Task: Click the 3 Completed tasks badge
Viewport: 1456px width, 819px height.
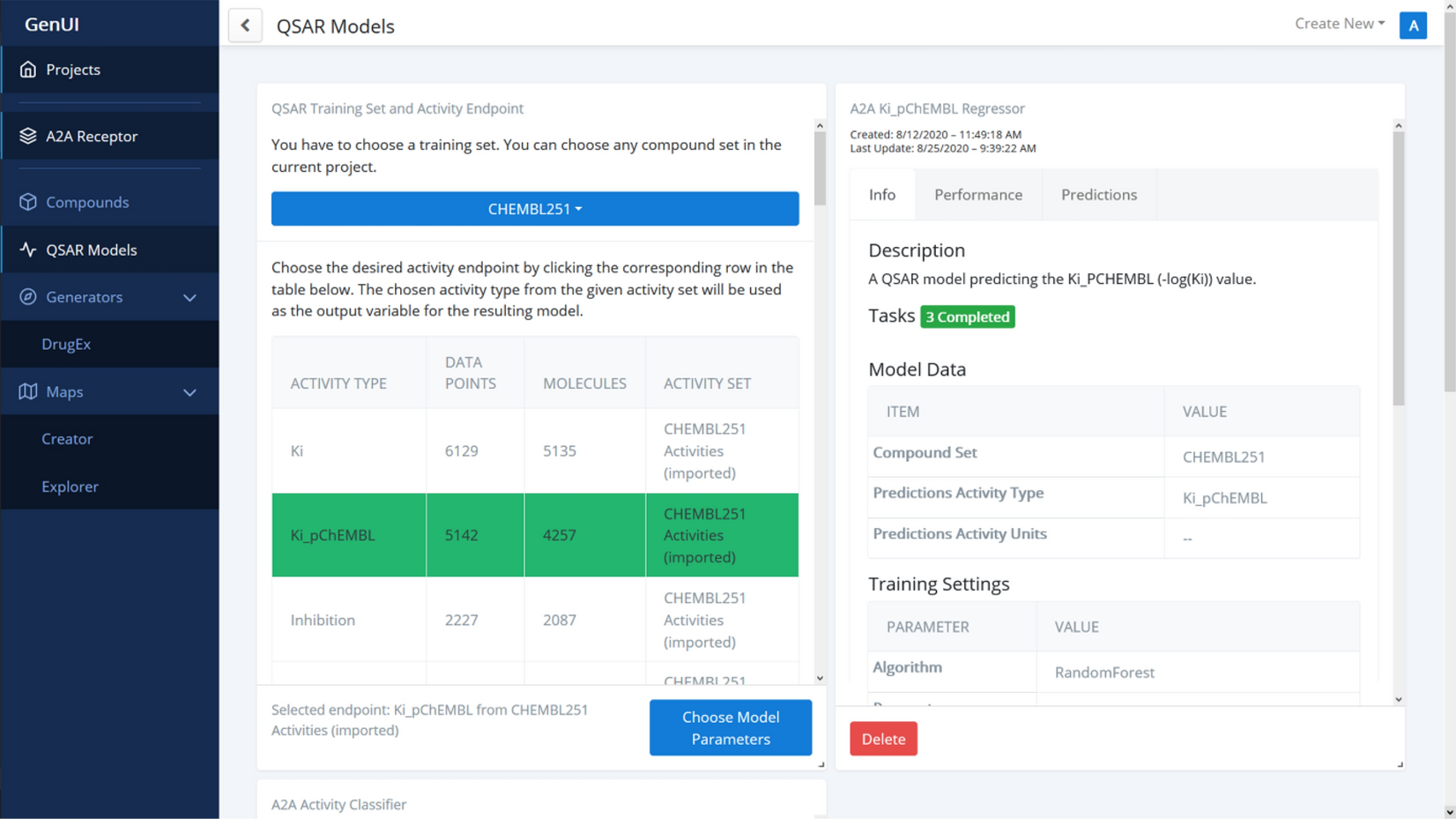Action: (967, 316)
